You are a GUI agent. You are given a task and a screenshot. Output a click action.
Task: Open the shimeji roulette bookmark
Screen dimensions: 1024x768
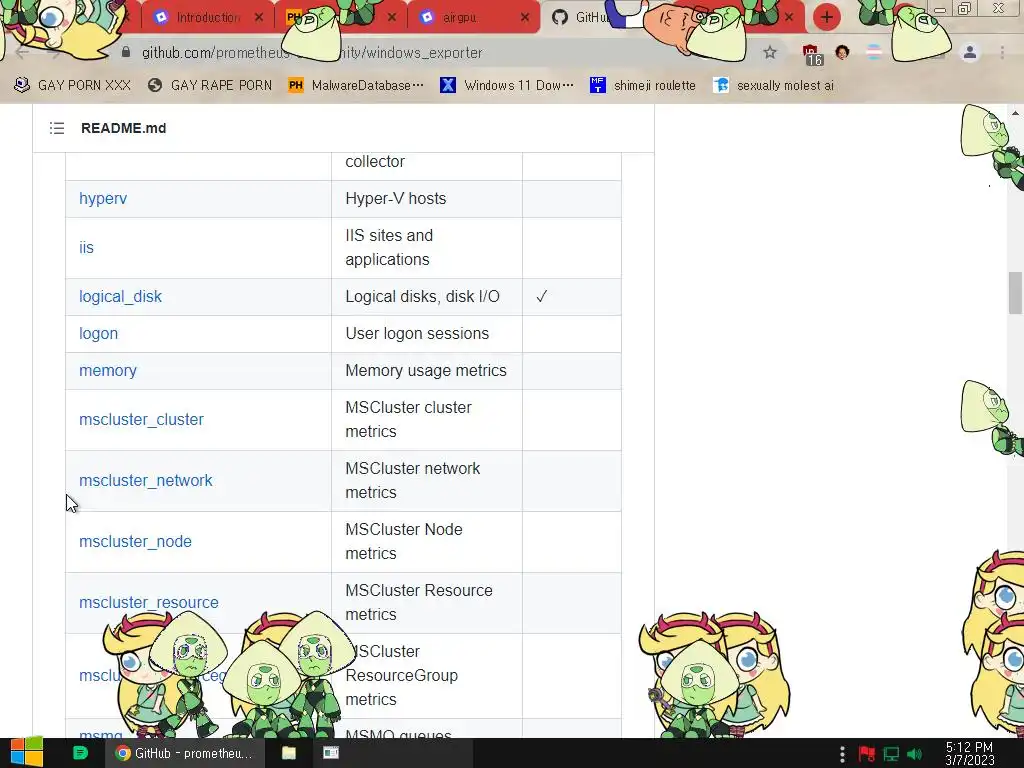click(x=643, y=86)
